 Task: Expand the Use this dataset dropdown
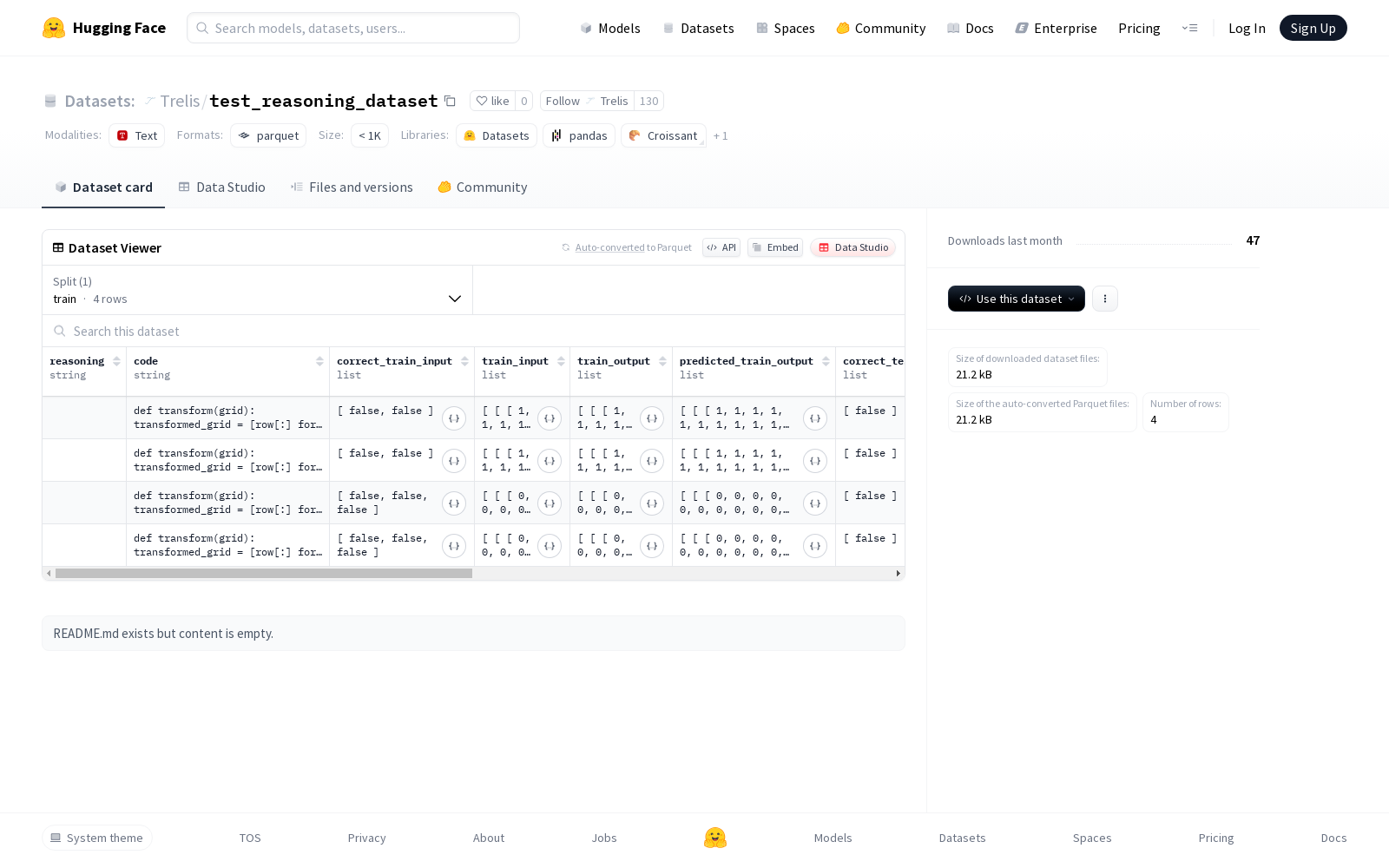pos(1017,299)
